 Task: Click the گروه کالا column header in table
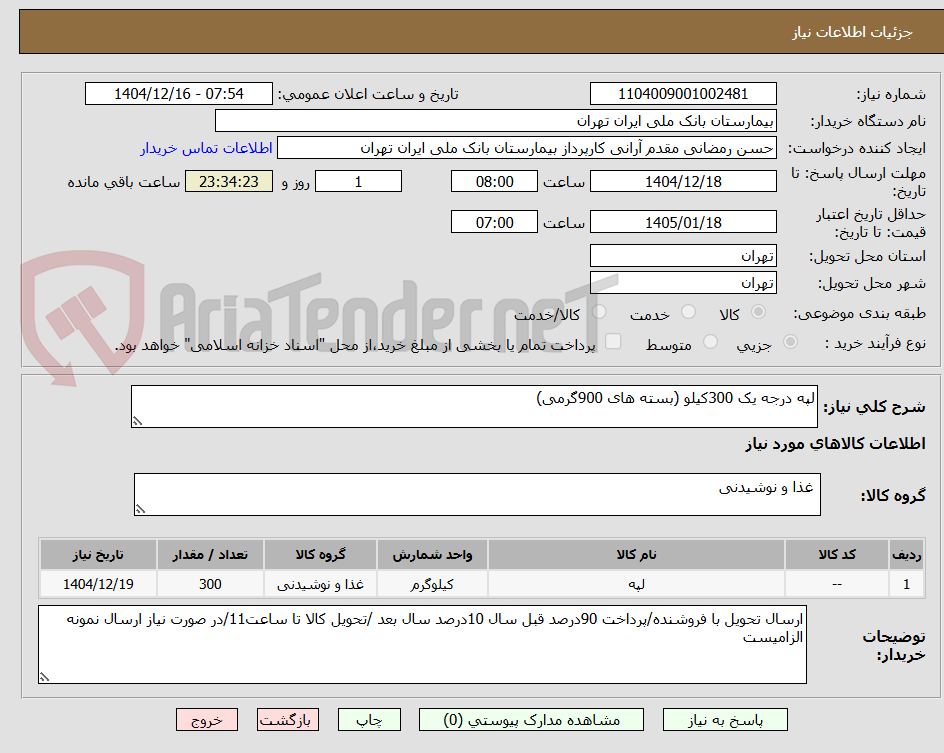(320, 554)
